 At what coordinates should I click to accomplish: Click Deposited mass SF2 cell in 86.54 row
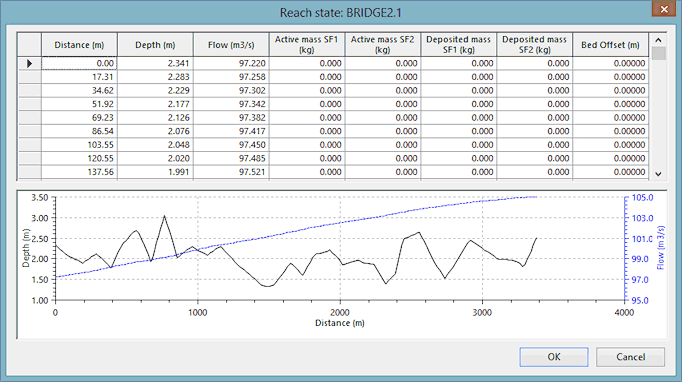[535, 131]
